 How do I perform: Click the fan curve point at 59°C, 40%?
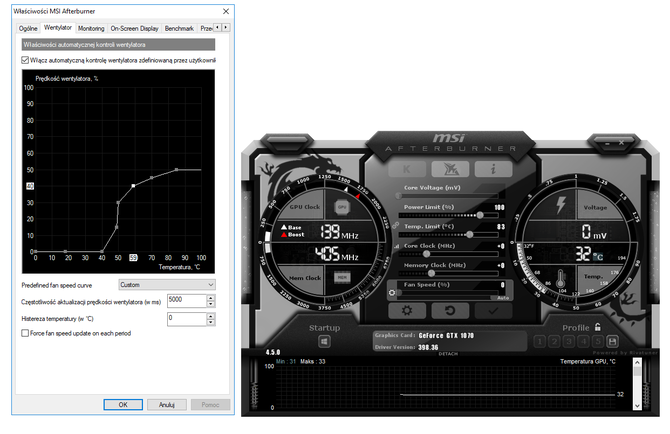(x=133, y=186)
